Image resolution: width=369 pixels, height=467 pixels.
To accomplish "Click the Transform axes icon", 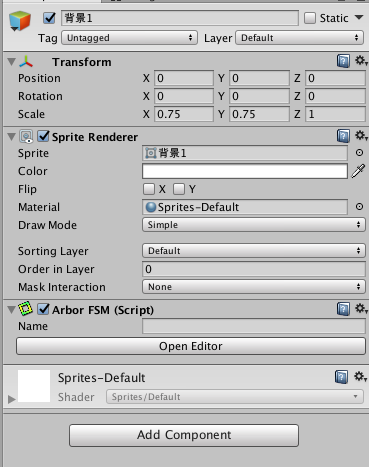I will pyautogui.click(x=26, y=62).
